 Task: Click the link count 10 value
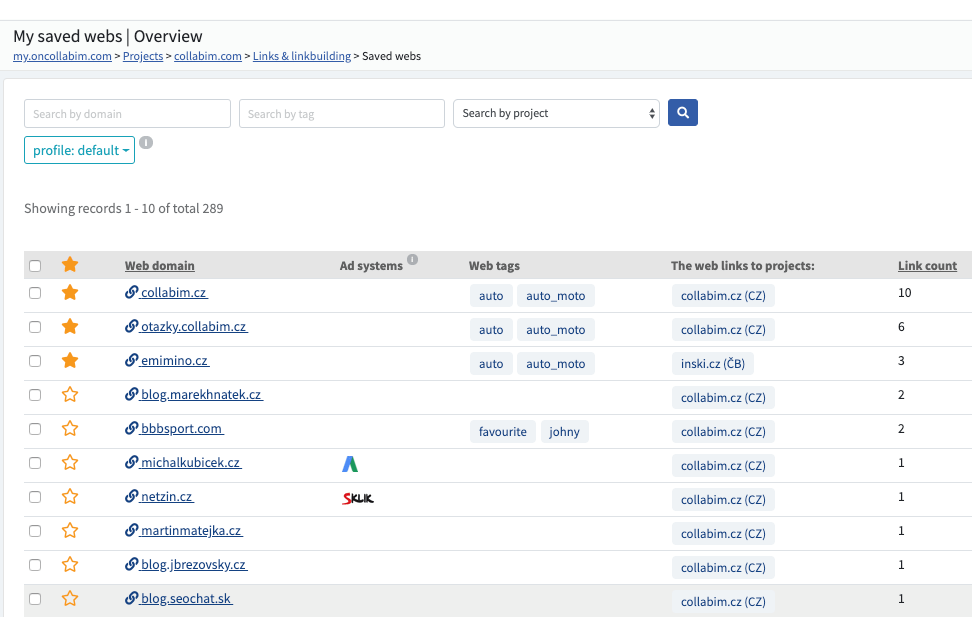904,293
